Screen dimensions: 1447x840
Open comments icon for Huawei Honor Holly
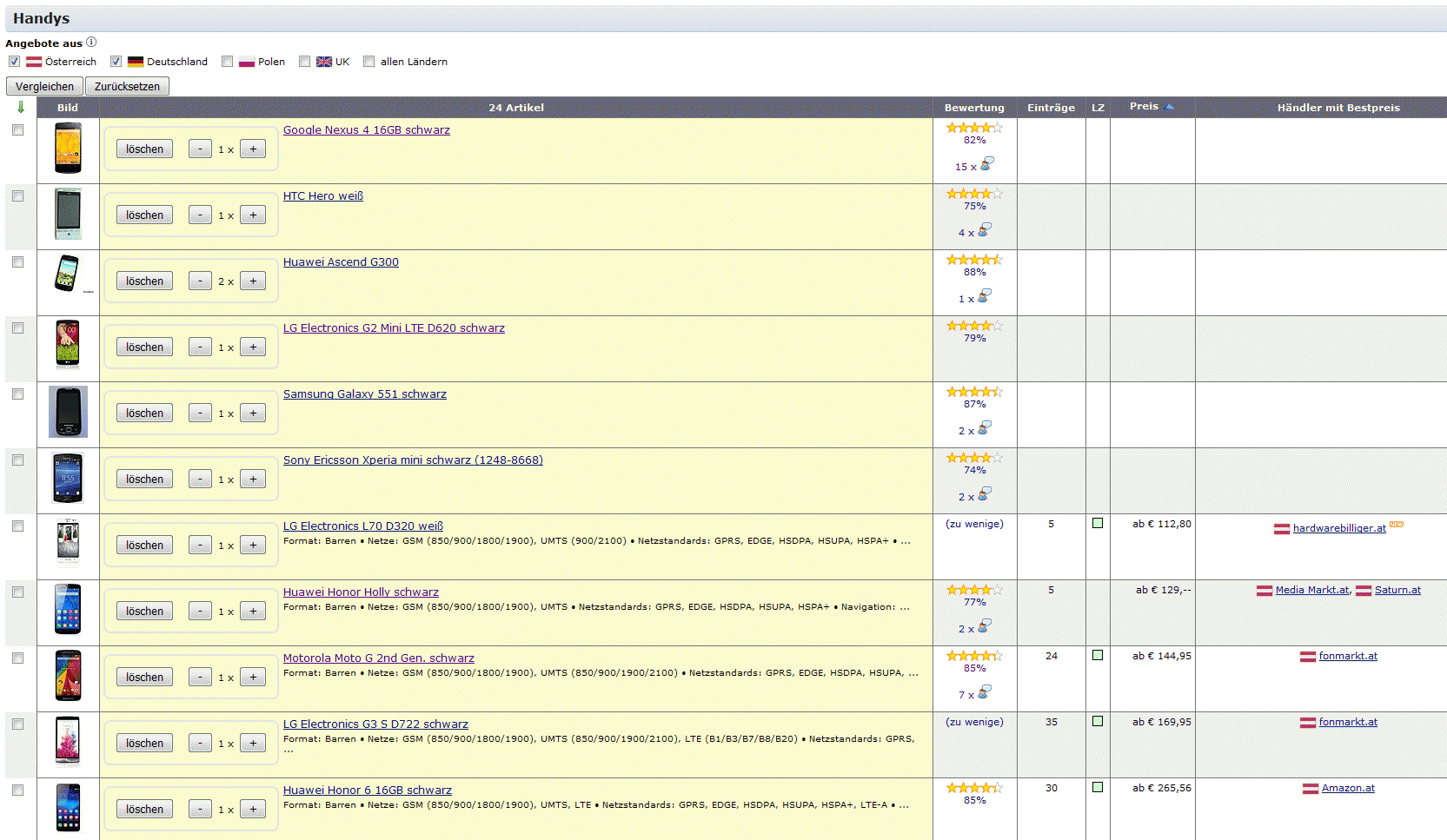985,626
